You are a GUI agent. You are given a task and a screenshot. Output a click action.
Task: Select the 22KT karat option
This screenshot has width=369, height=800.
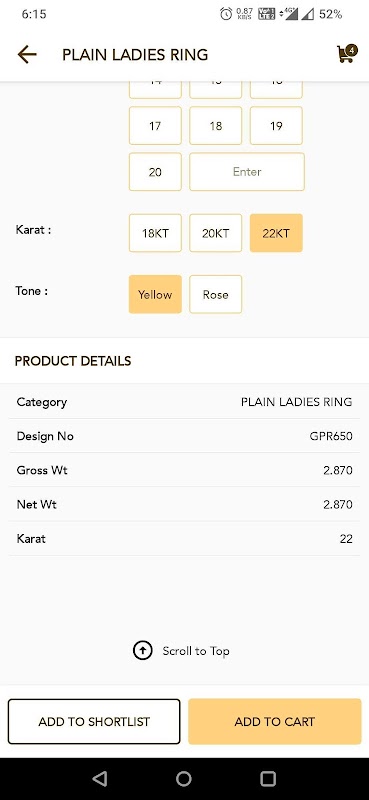[x=276, y=233]
